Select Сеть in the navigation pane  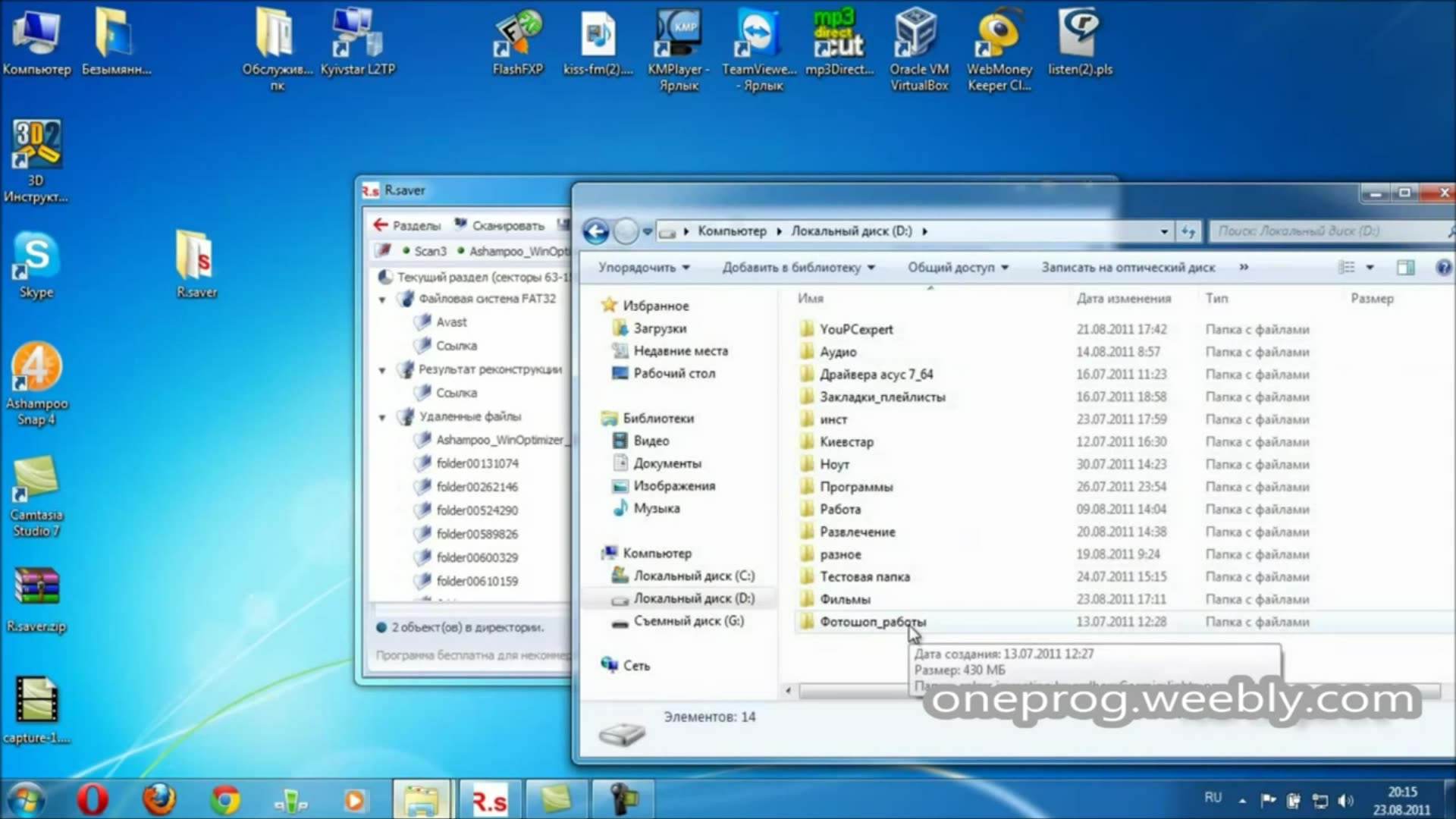(626, 665)
